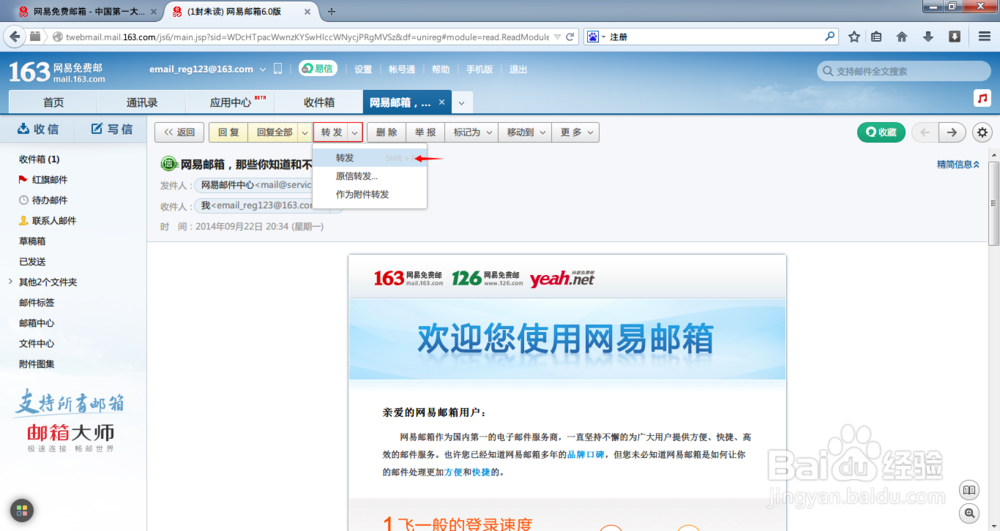The image size is (1000, 531).
Task: Switch to the 通讯录 tab
Action: coord(142,102)
